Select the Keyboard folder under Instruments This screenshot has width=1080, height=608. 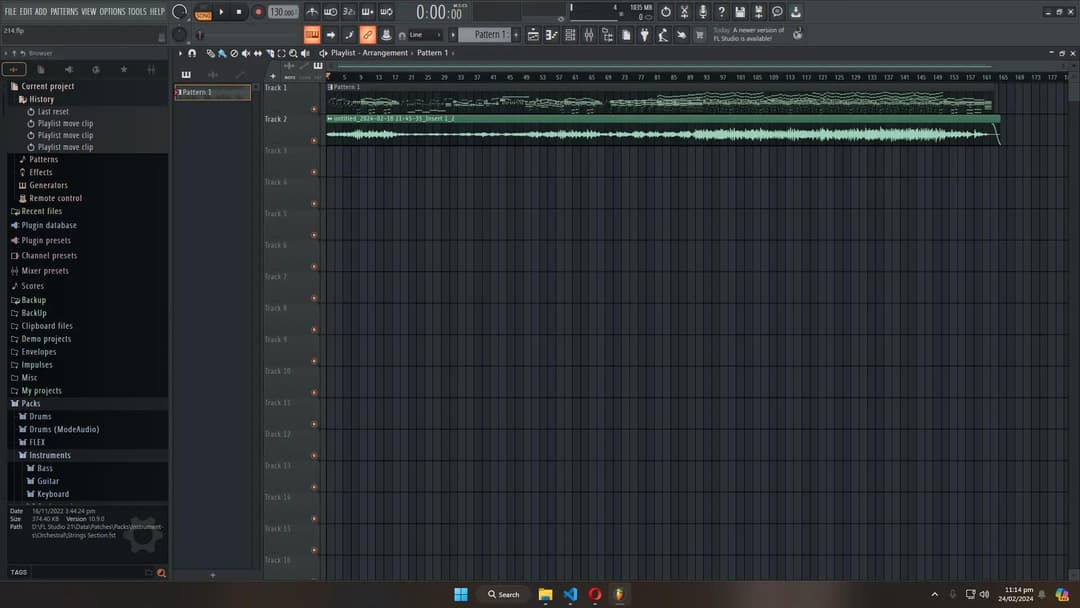53,494
